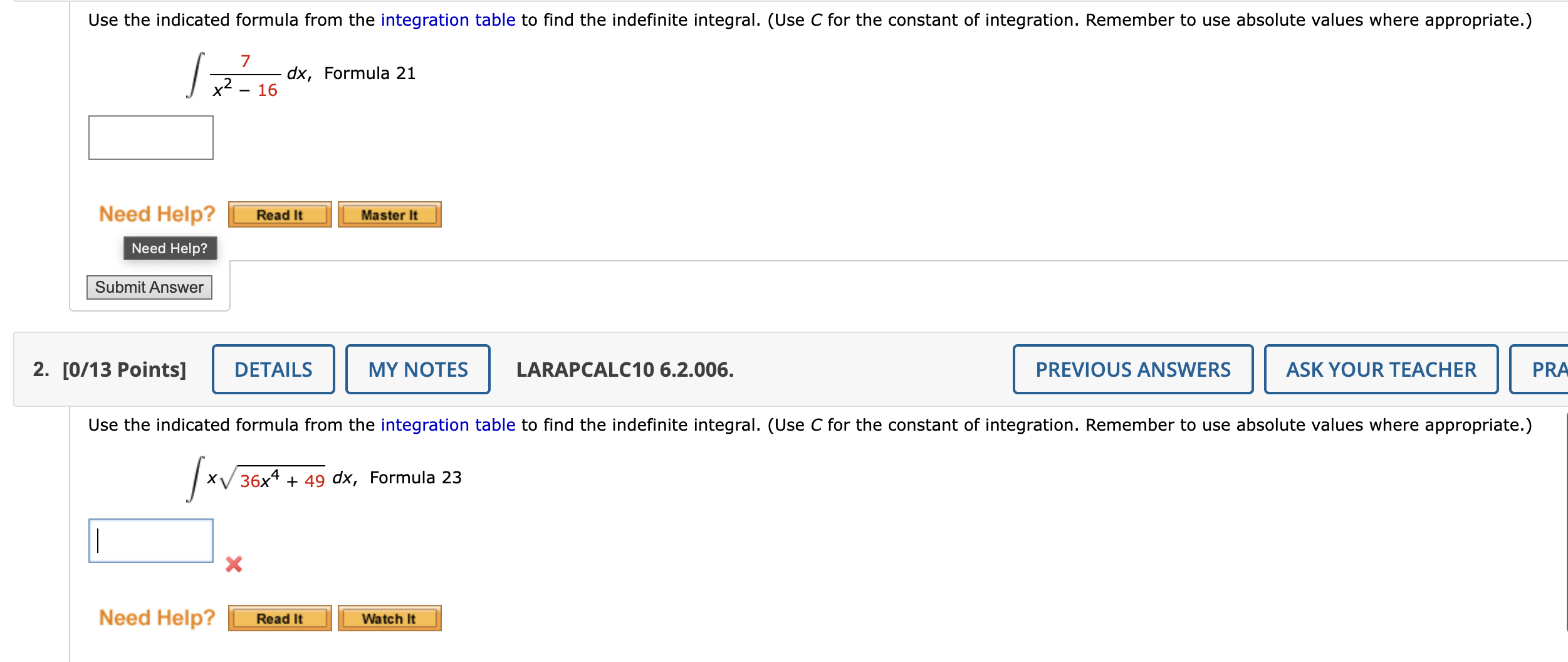The image size is (1568, 662).
Task: Click the partially visible PRA button
Action: pos(1549,369)
